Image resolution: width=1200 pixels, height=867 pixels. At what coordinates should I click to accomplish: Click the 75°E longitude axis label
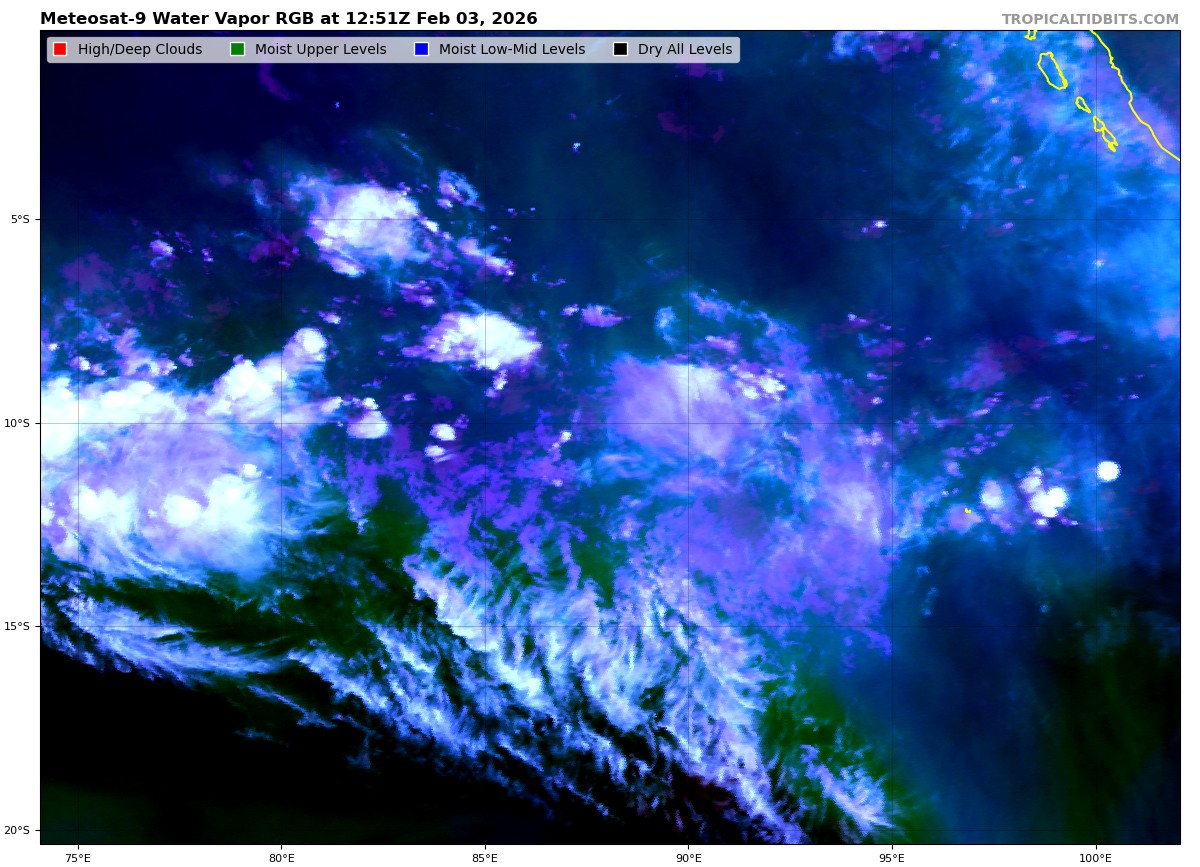tap(78, 857)
